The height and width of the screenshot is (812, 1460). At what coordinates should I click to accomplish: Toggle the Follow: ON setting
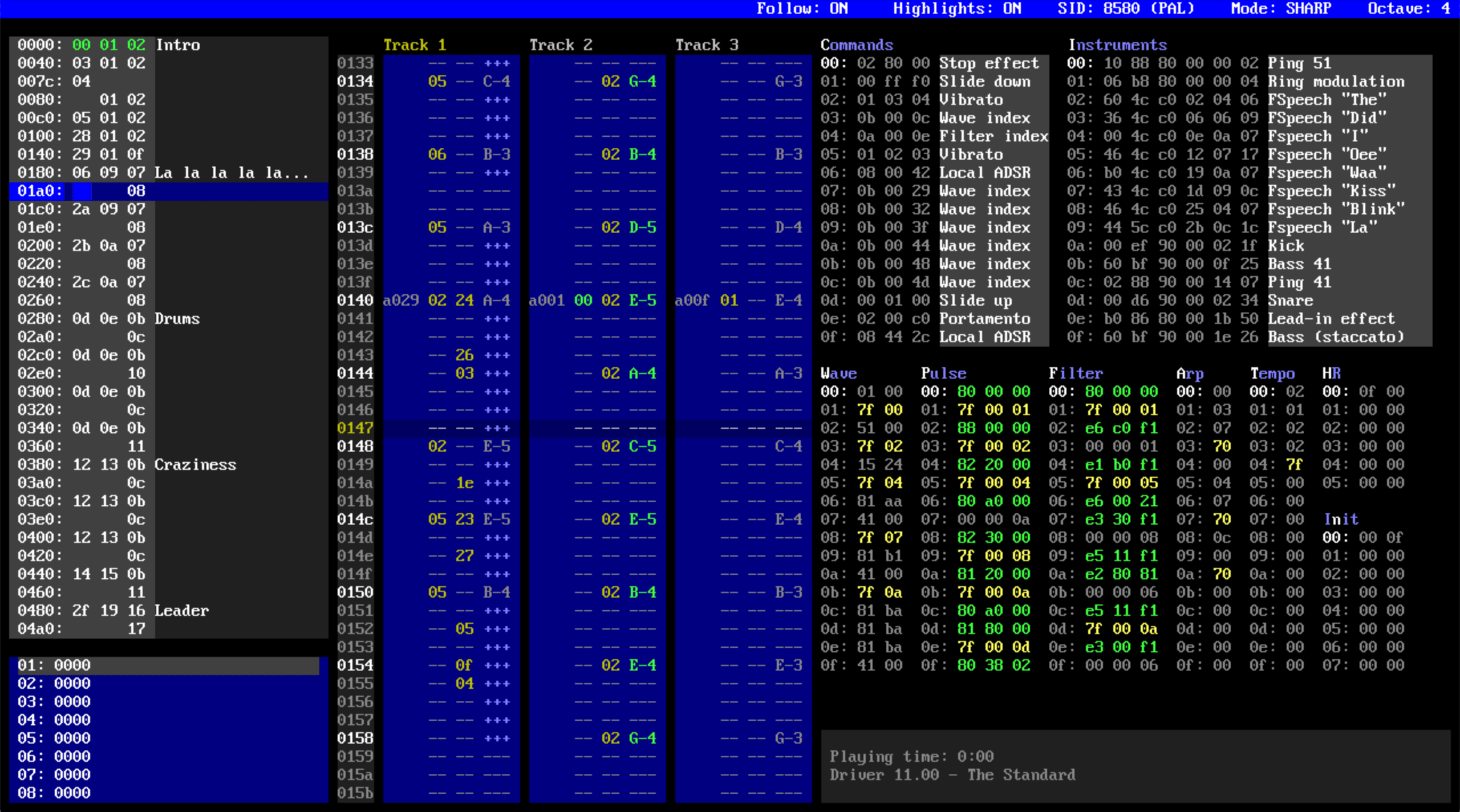(x=802, y=9)
